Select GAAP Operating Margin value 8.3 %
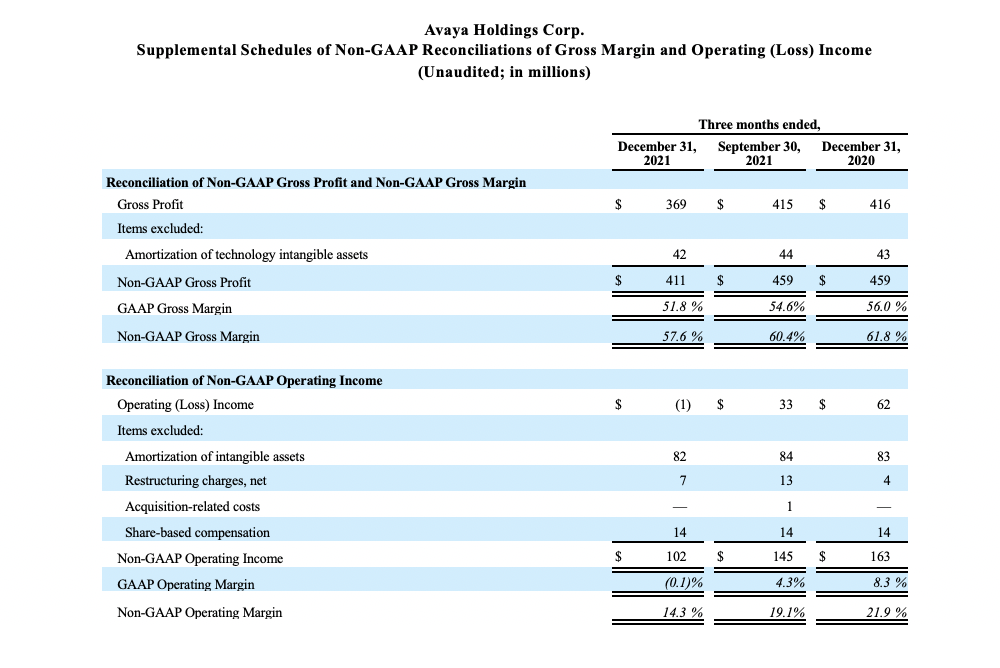The height and width of the screenshot is (668, 1000). [x=890, y=583]
